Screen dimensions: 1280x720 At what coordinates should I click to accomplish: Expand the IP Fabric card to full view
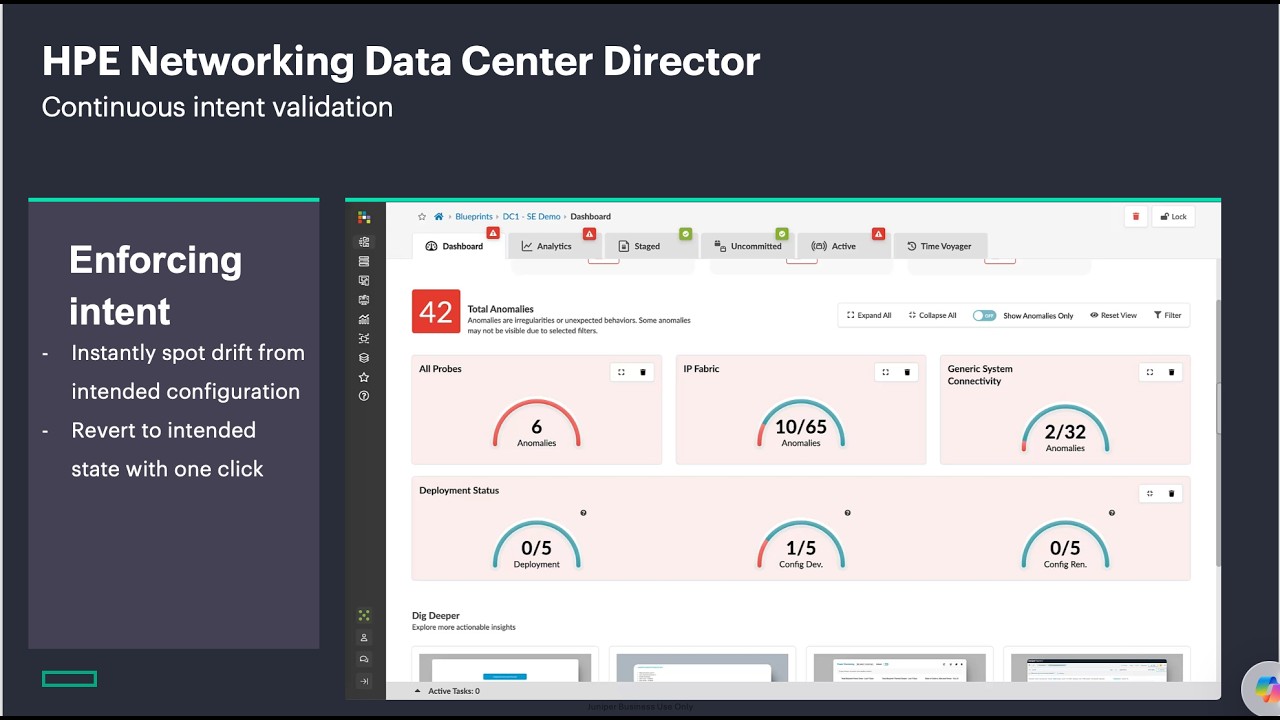coord(885,372)
